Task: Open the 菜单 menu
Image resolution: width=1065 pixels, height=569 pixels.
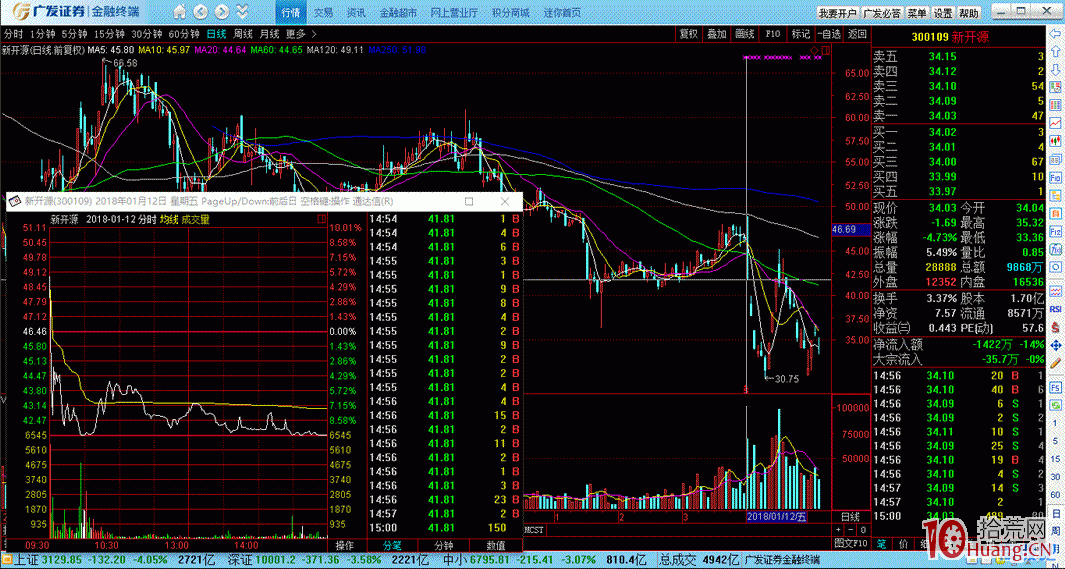Action: (916, 13)
